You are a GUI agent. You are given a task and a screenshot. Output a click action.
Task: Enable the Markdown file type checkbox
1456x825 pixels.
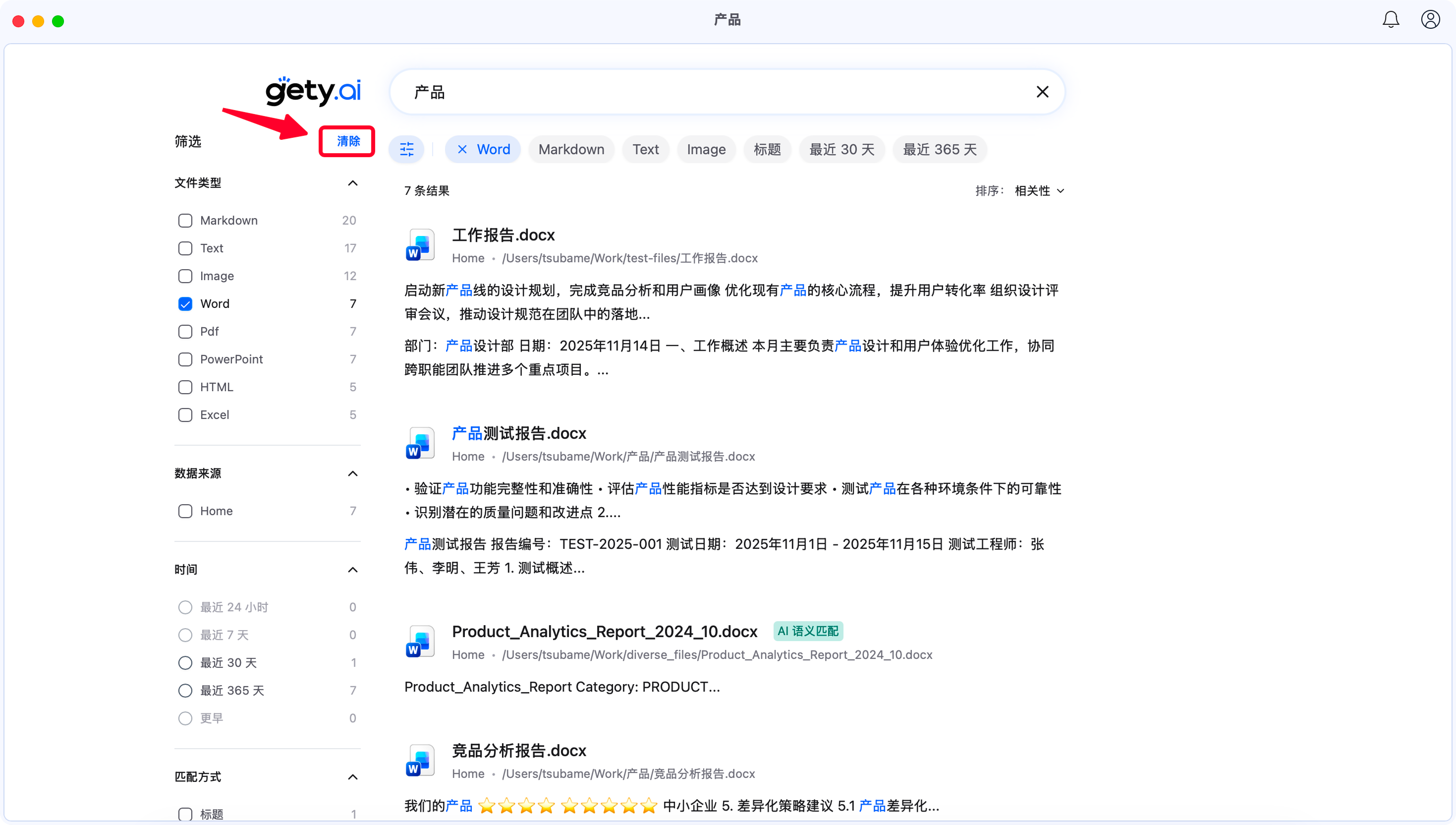(185, 221)
